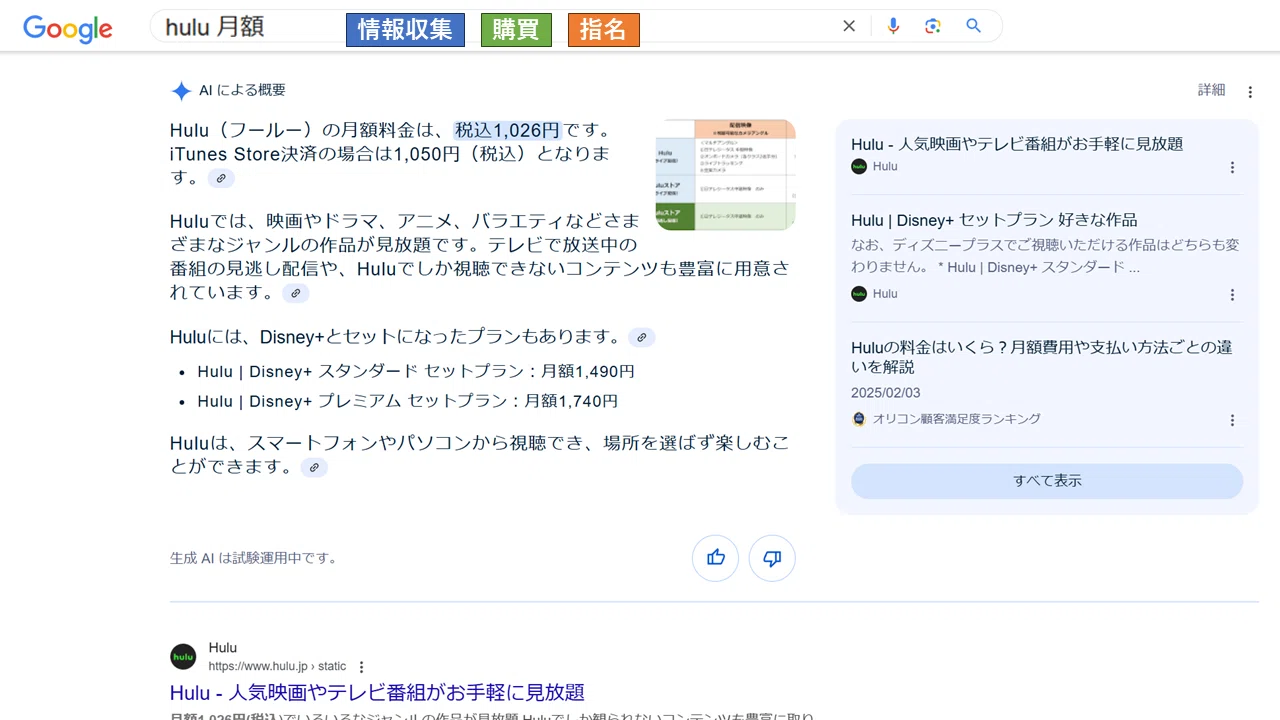This screenshot has height=720, width=1280.
Task: Open source link chip after プランもあります
Action: coord(642,337)
